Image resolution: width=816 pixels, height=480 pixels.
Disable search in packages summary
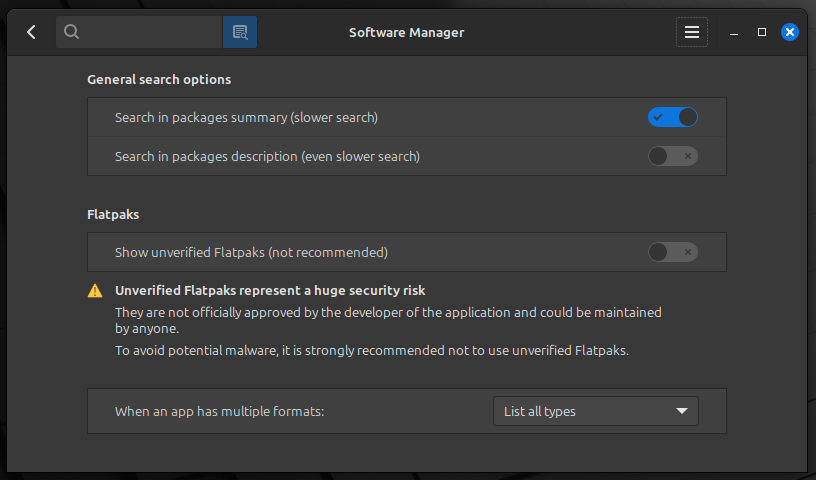672,117
